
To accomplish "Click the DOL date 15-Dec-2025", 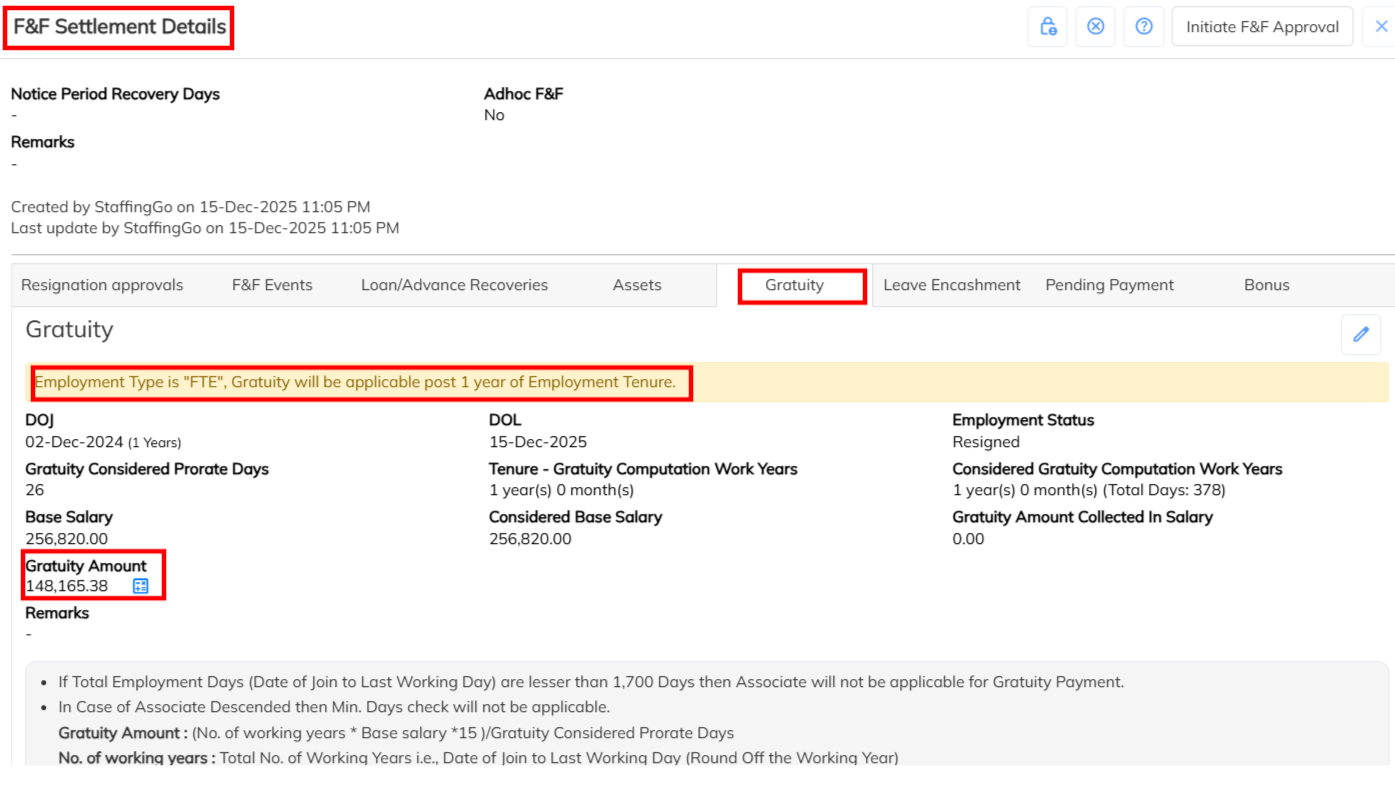I will (x=538, y=442).
